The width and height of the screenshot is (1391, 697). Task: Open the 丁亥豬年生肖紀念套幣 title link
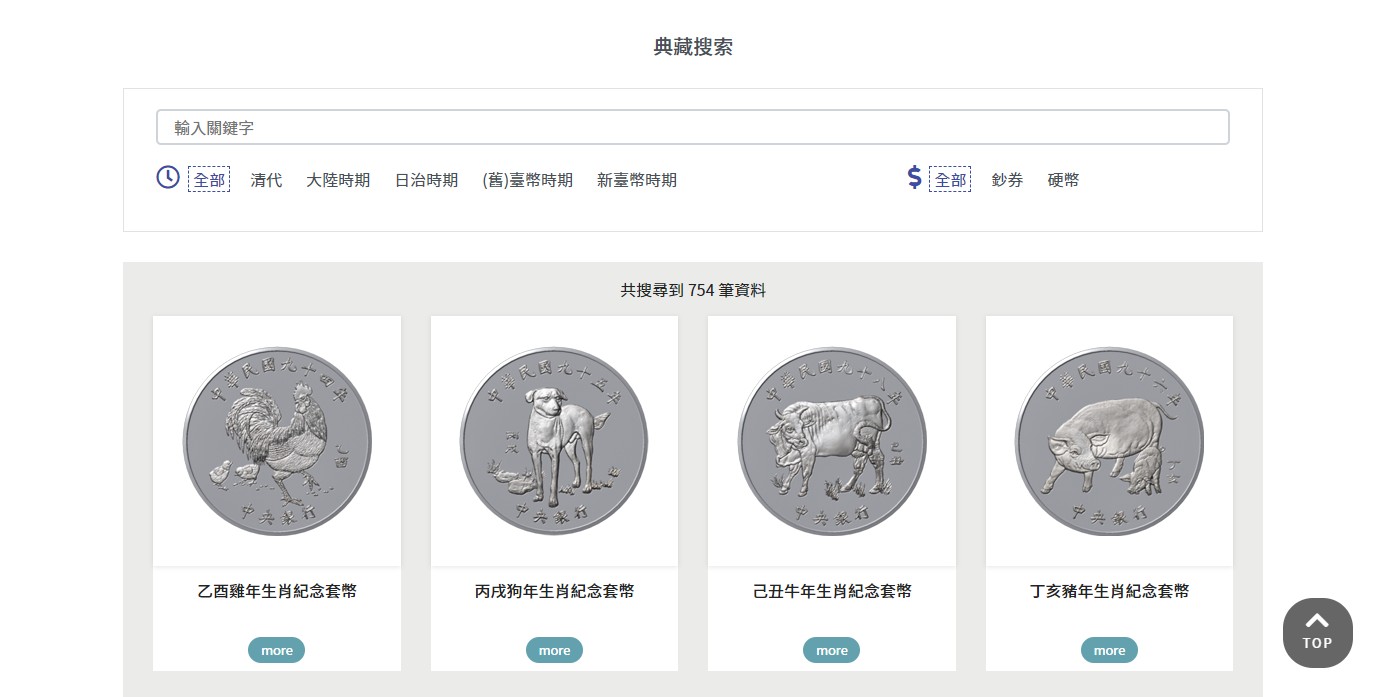tap(1109, 591)
